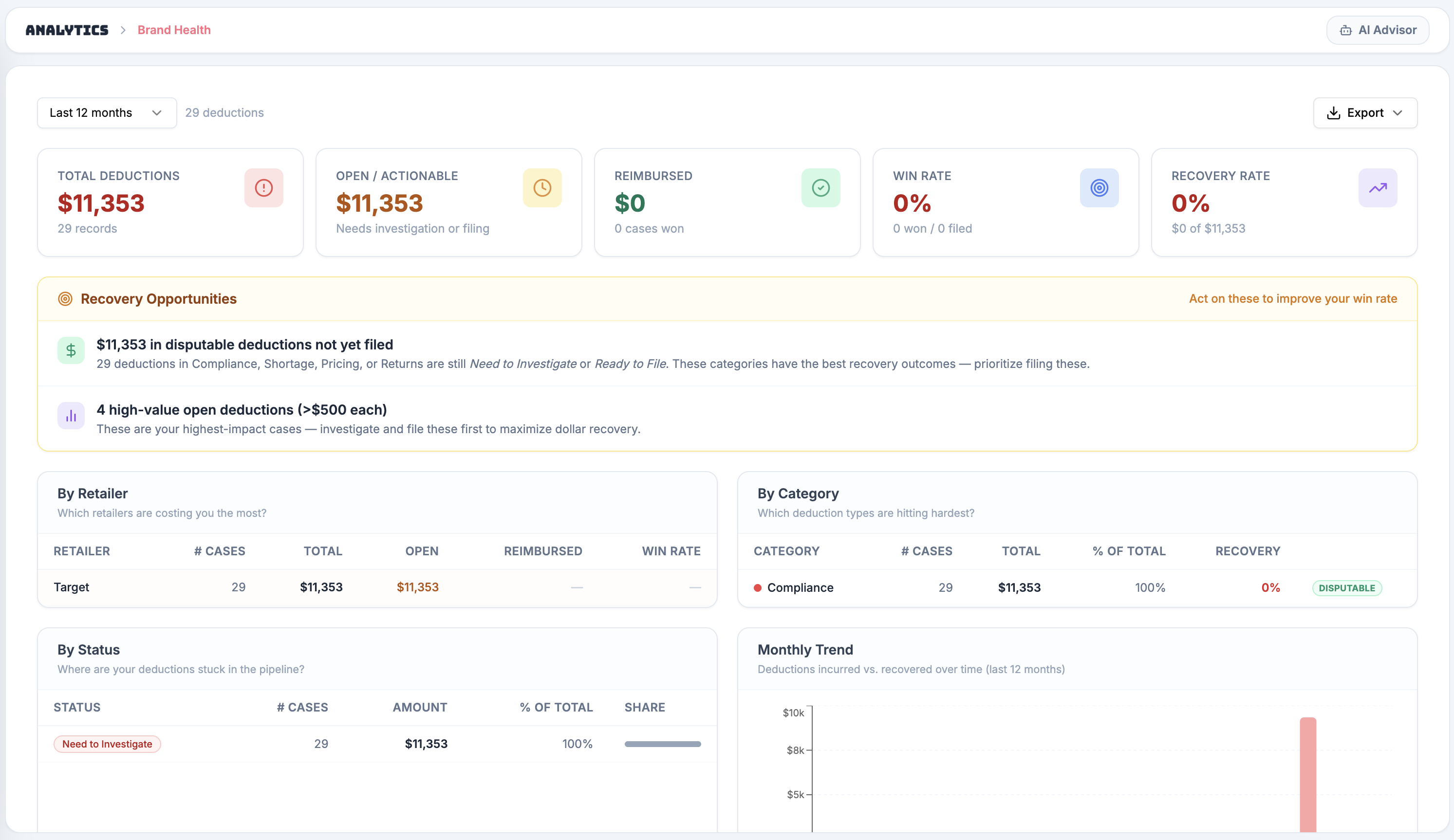Click the clock icon on Open / Actionable
1454x840 pixels.
pos(542,187)
